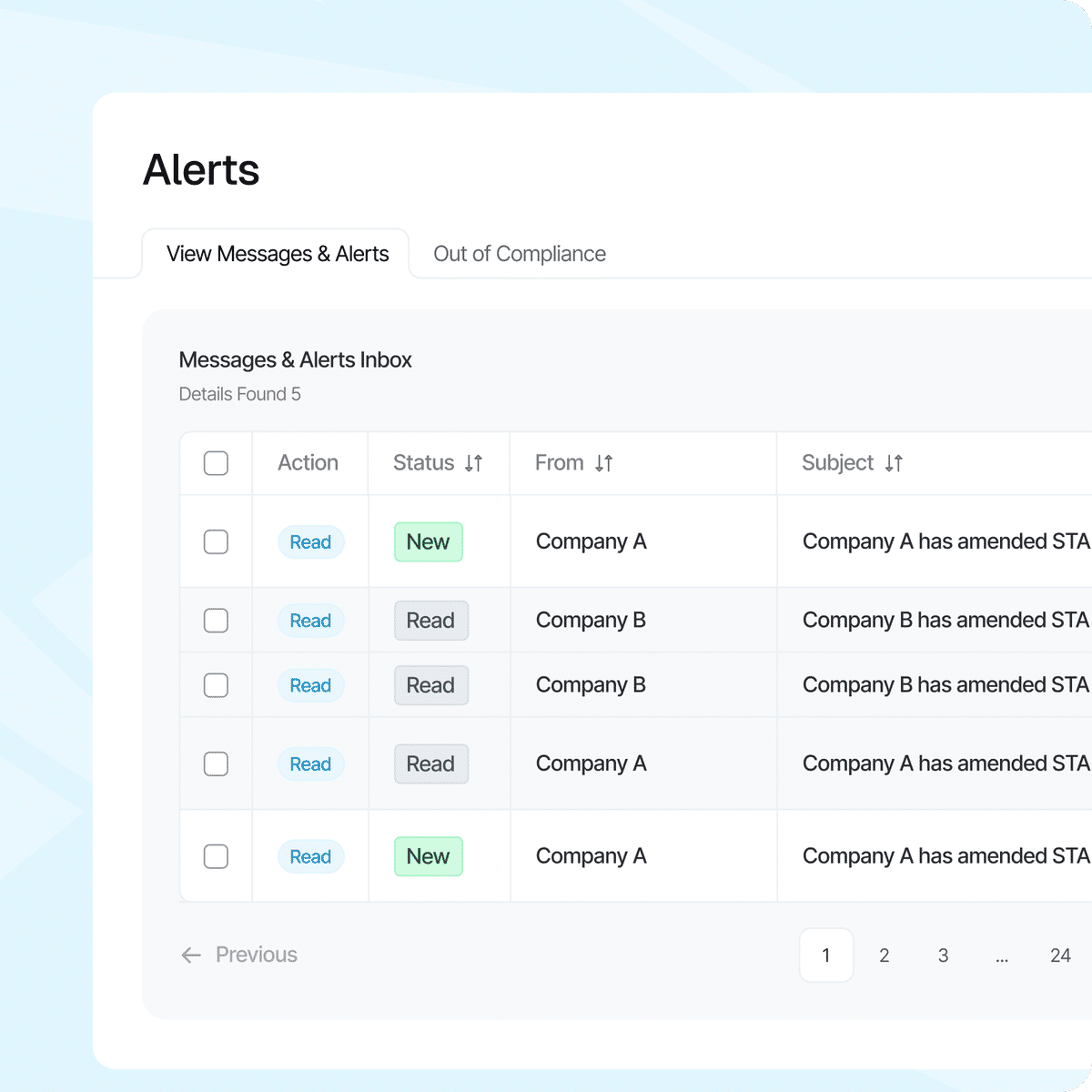Sort by Subject column arrows icon
1092x1092 pixels.
tap(894, 463)
